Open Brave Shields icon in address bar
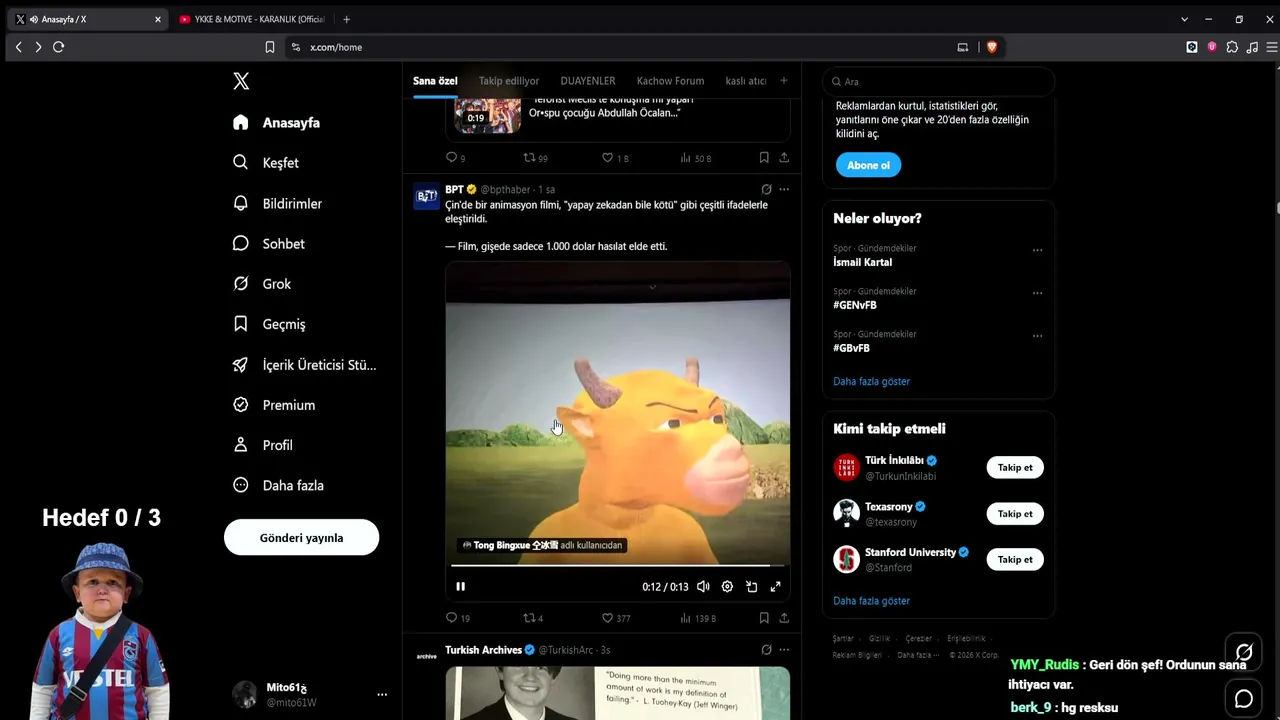1280x720 pixels. 992,47
